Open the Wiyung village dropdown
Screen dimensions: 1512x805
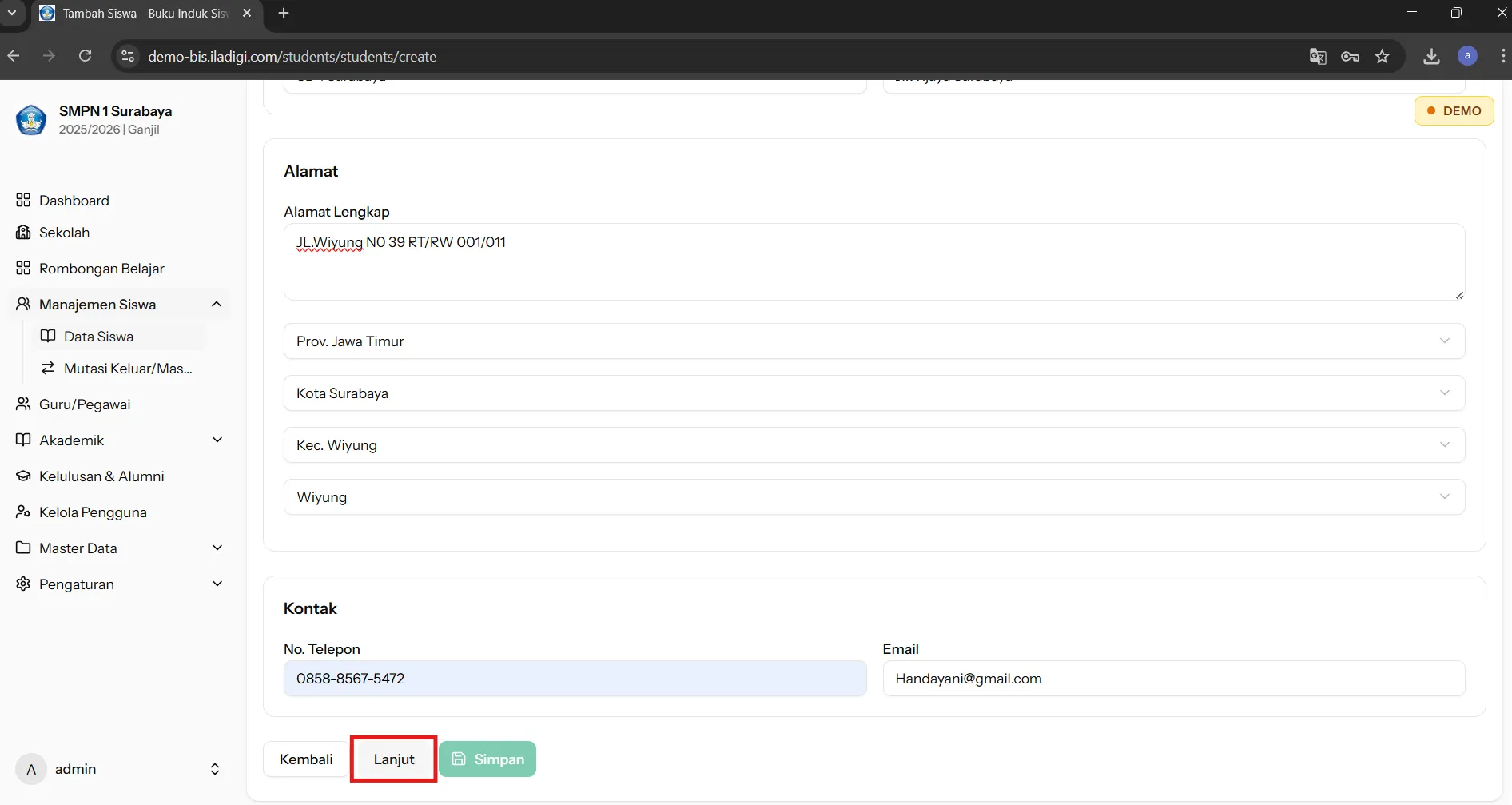coord(874,497)
